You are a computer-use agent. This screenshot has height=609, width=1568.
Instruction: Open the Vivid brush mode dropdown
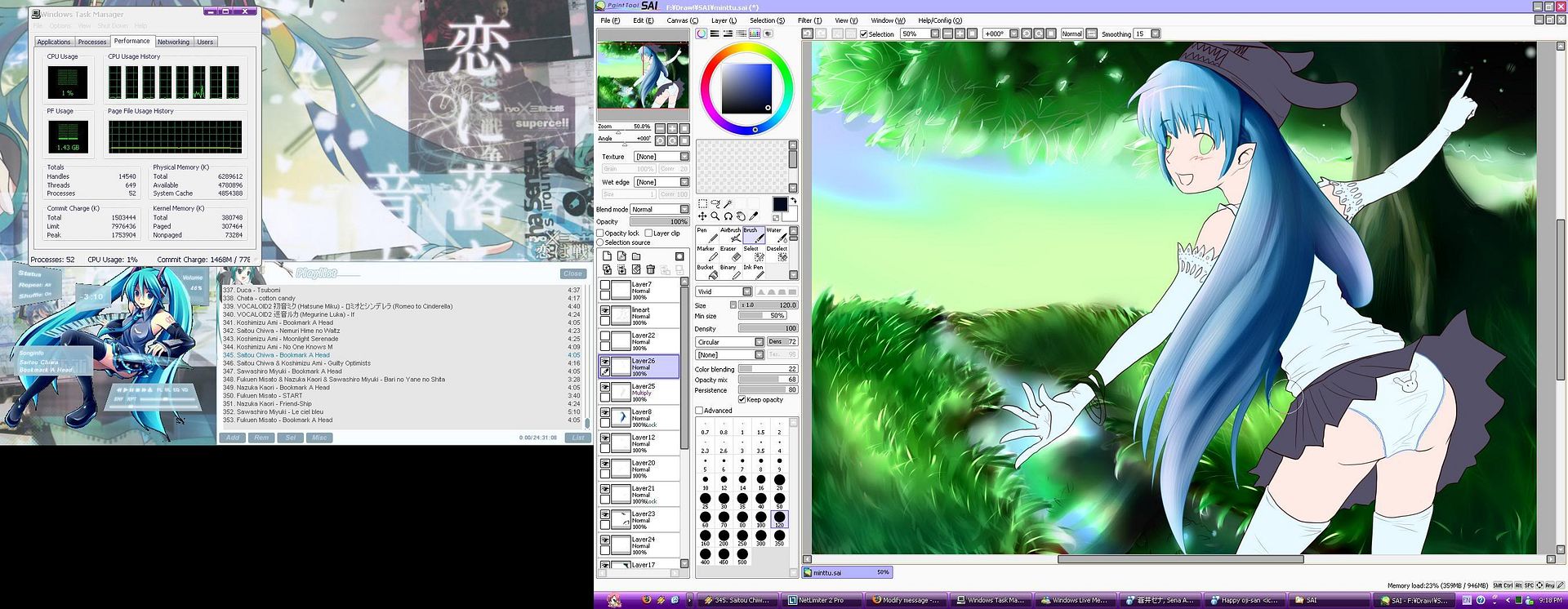tap(724, 291)
